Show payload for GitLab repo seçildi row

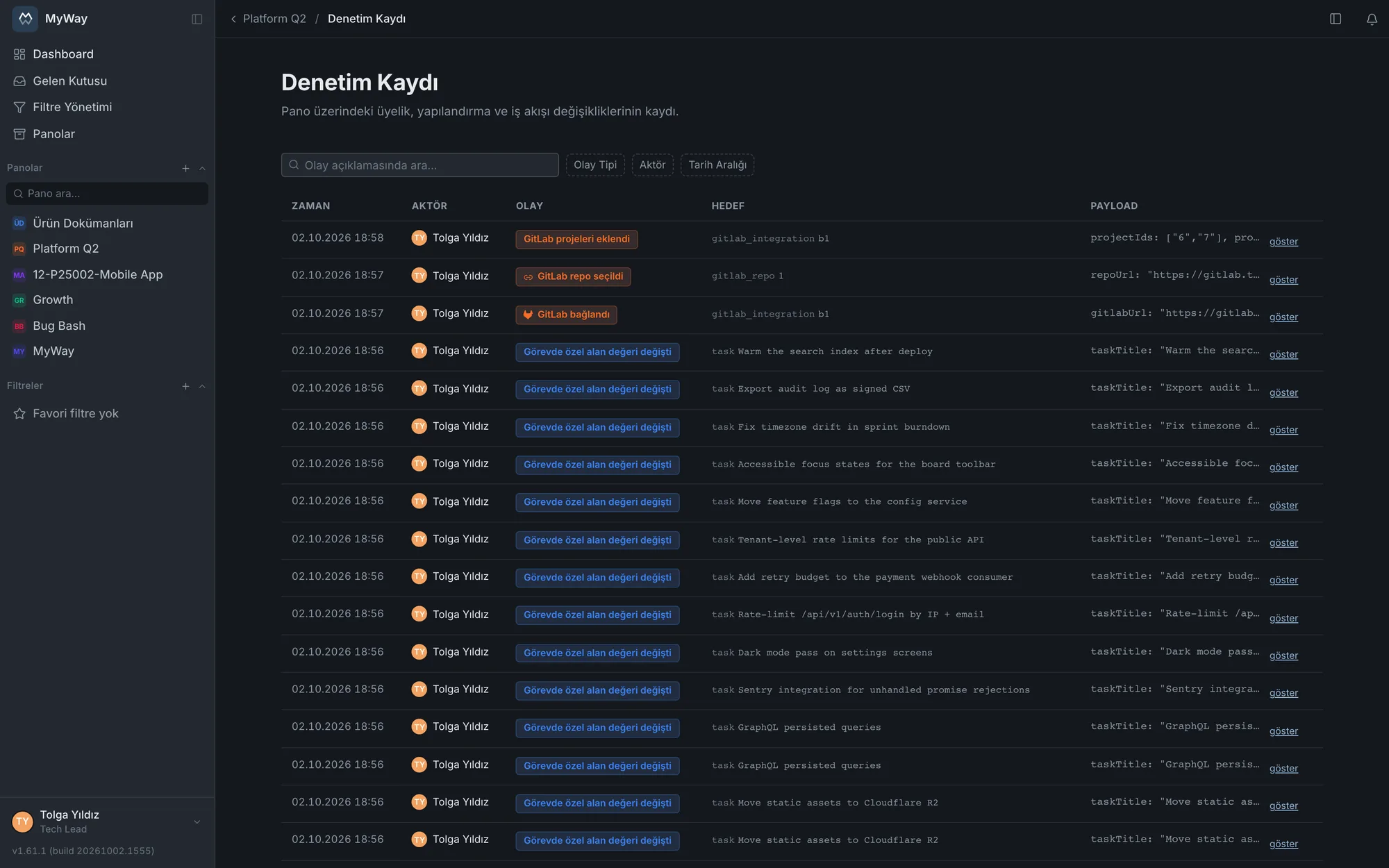pyautogui.click(x=1283, y=280)
